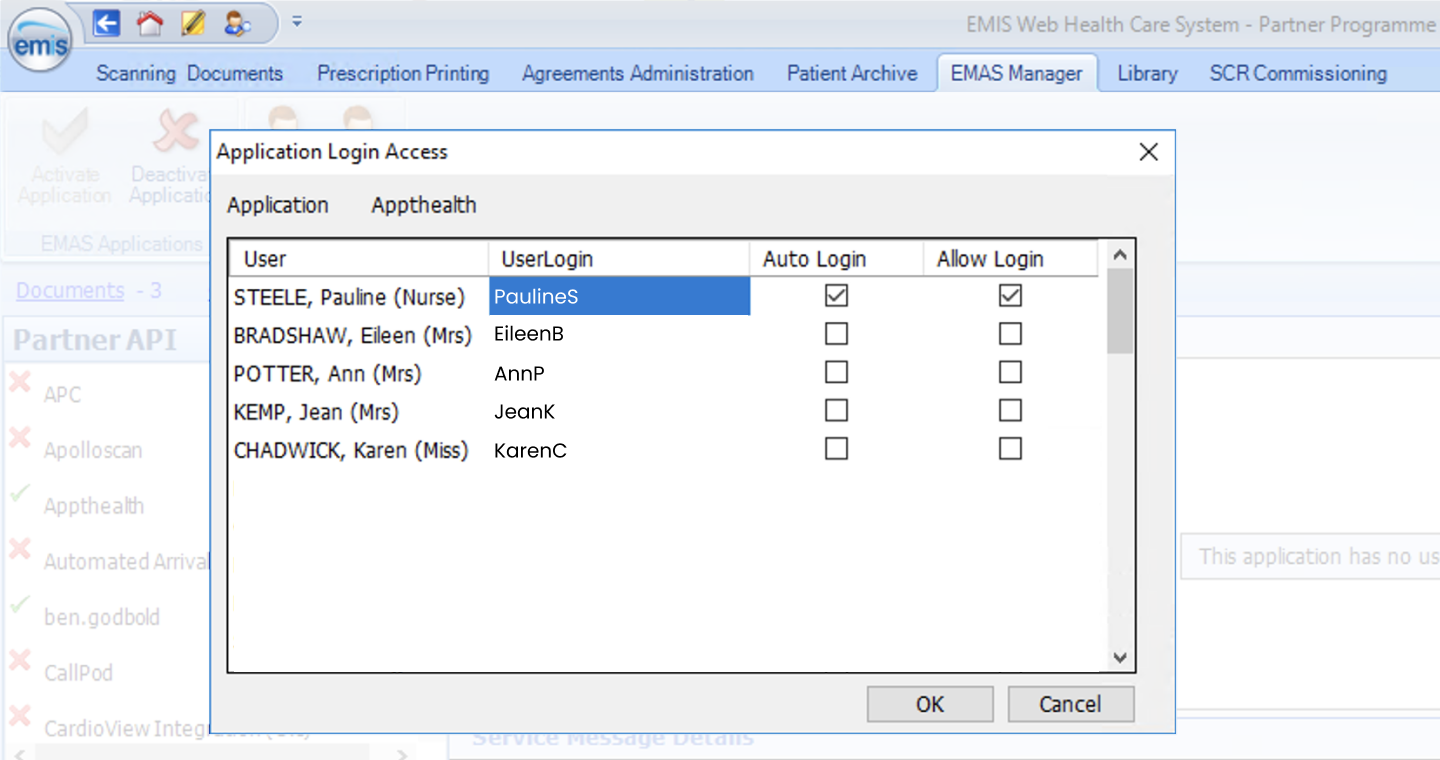Select the EMAS Manager tab
This screenshot has width=1440, height=760.
pos(1016,73)
